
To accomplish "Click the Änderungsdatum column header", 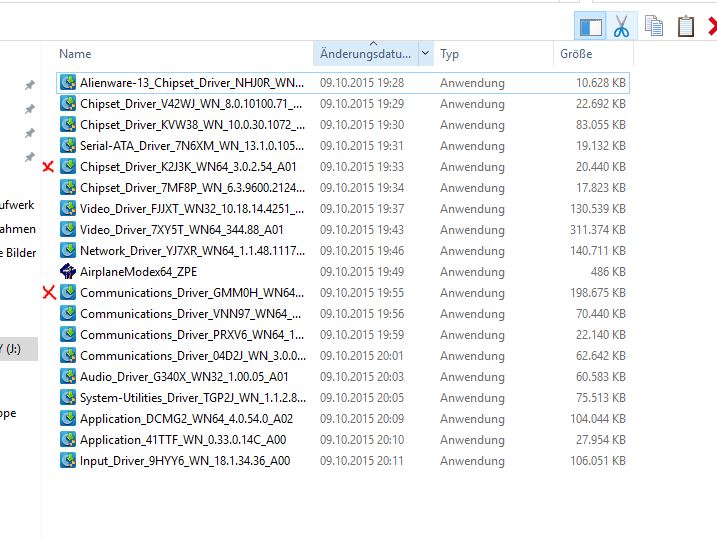I will pos(365,54).
